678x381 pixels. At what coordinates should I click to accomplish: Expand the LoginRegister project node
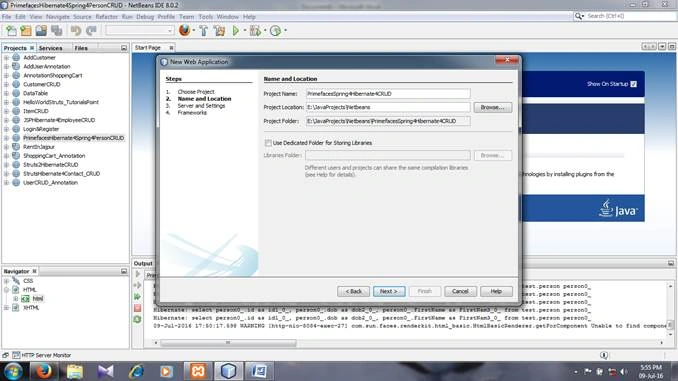6,129
